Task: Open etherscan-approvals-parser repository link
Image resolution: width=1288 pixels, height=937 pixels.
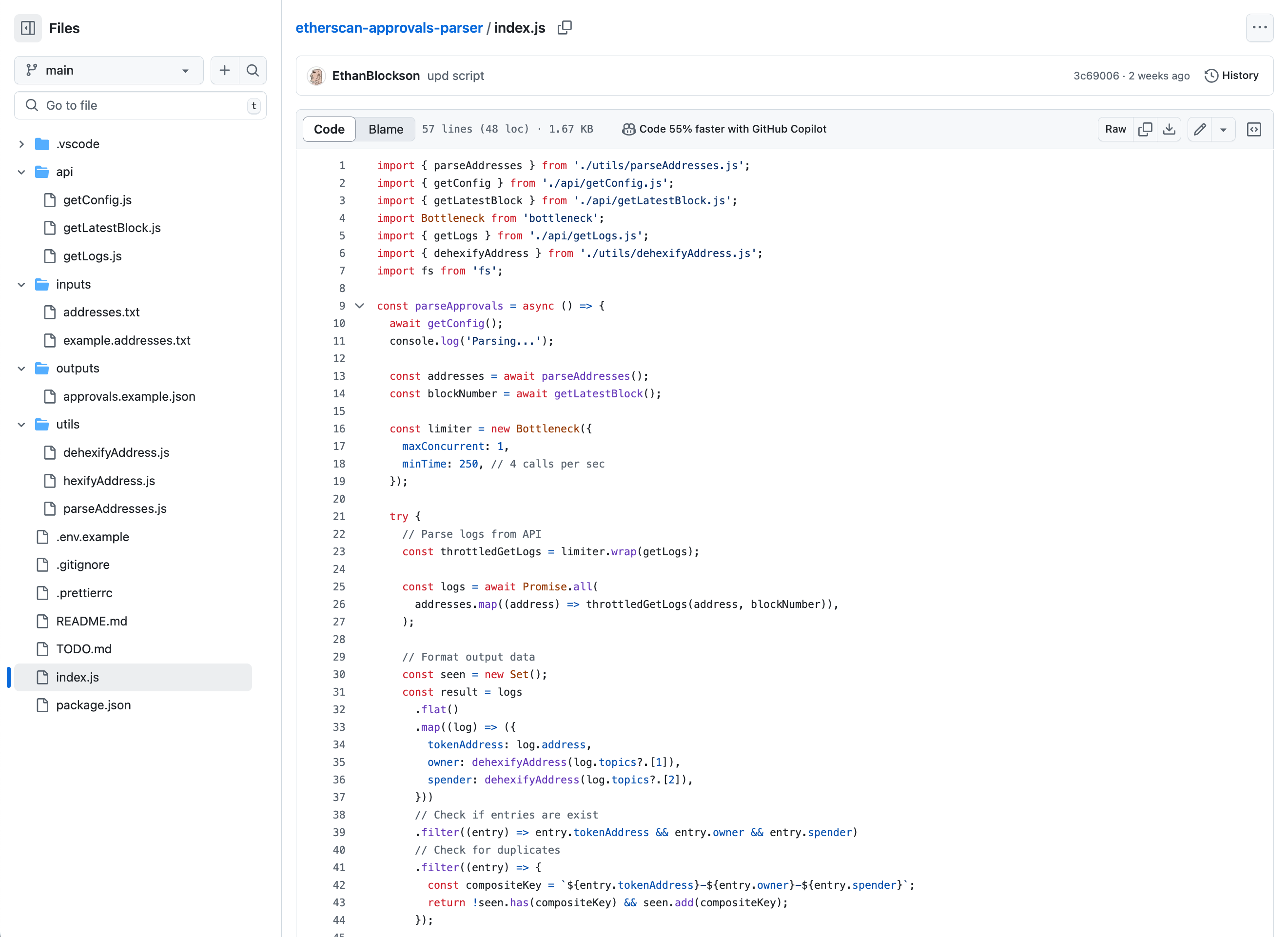Action: [389, 28]
